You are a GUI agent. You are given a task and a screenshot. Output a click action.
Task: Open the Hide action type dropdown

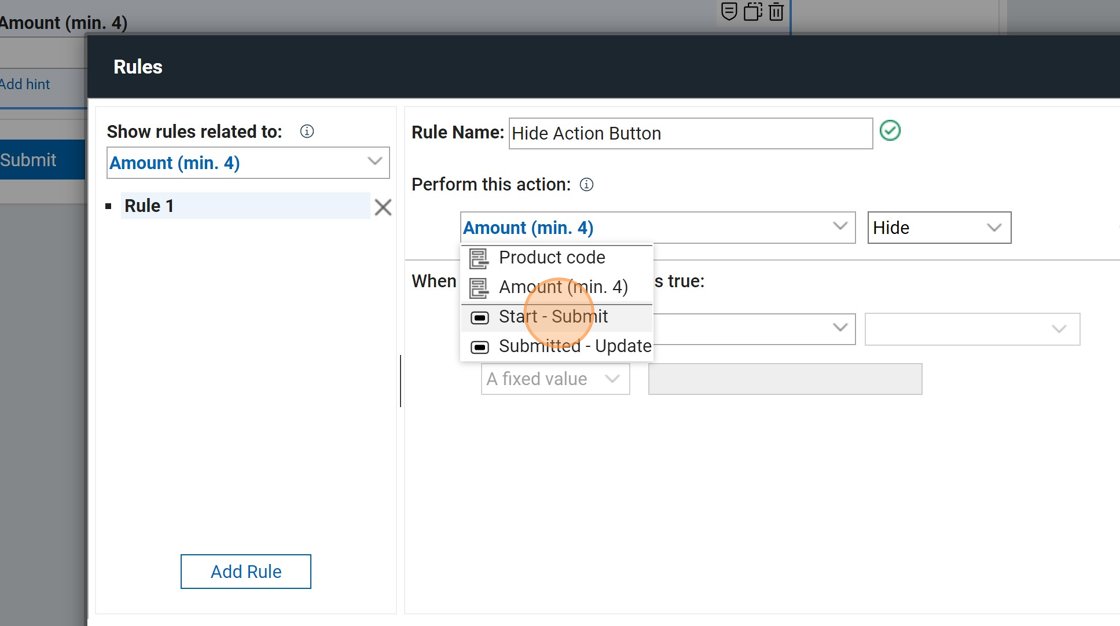coord(938,228)
